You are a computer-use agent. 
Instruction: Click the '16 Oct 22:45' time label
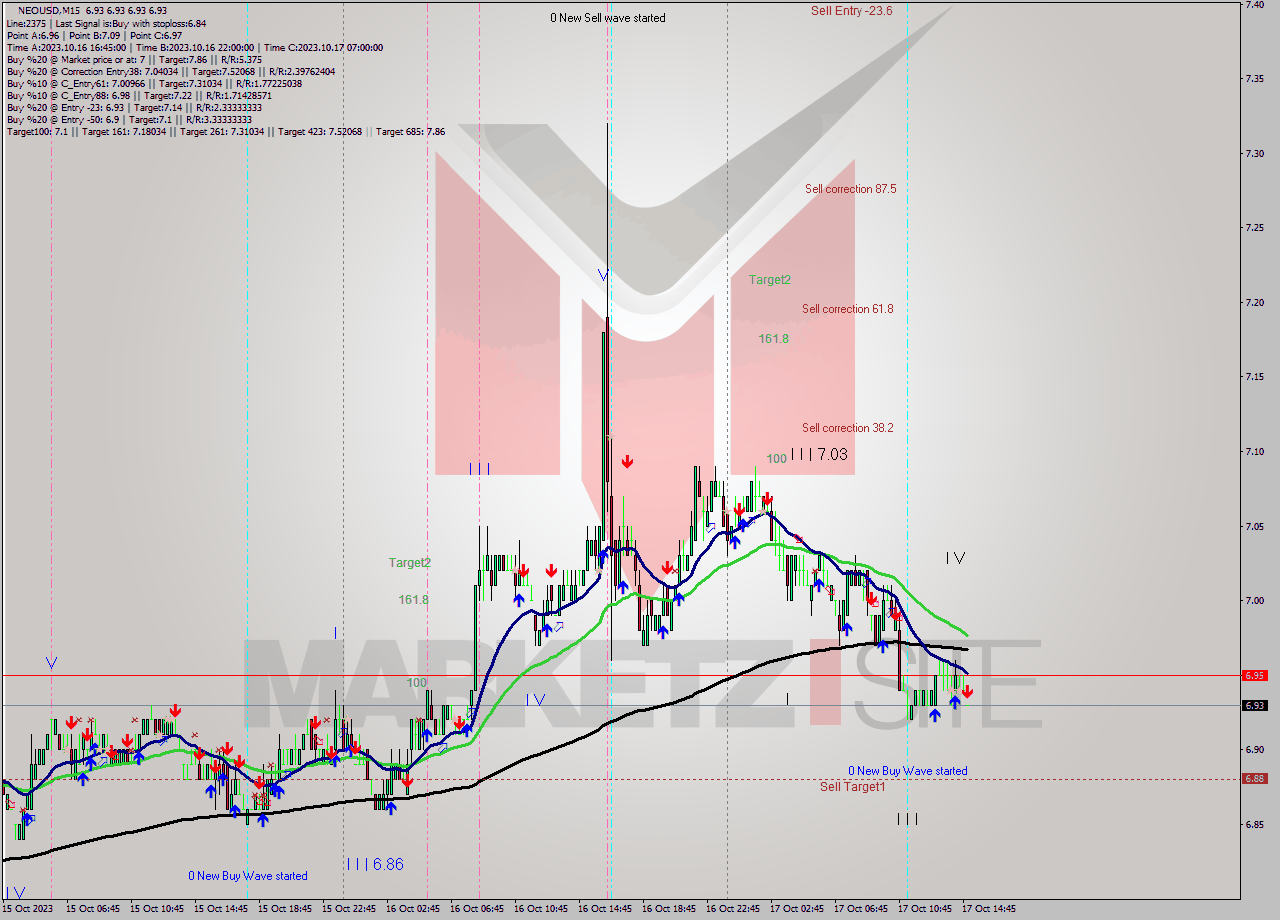click(x=733, y=909)
